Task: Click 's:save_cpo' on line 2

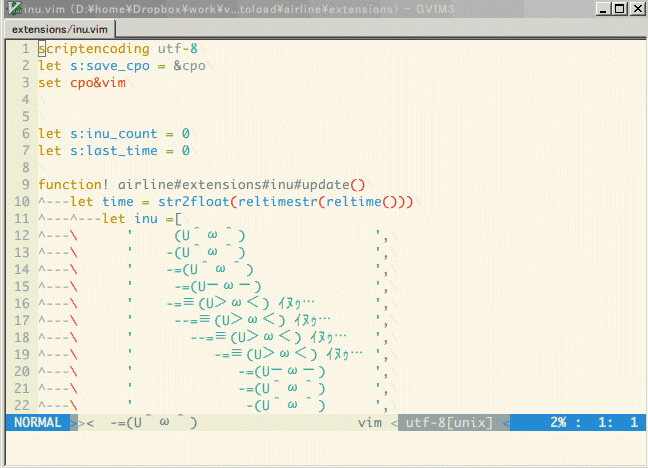Action: pyautogui.click(x=110, y=66)
